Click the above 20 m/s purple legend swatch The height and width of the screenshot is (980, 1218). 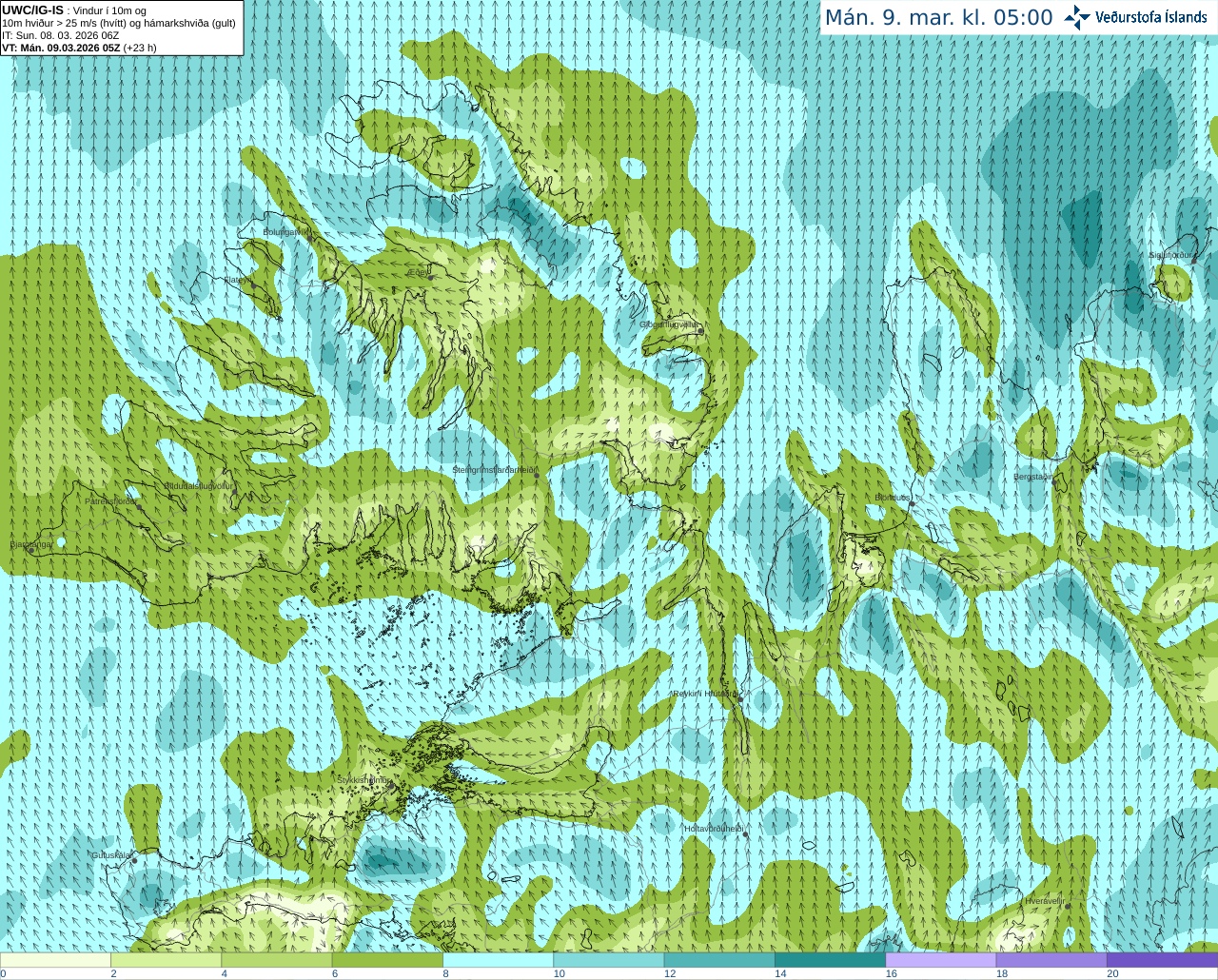[x=1162, y=960]
